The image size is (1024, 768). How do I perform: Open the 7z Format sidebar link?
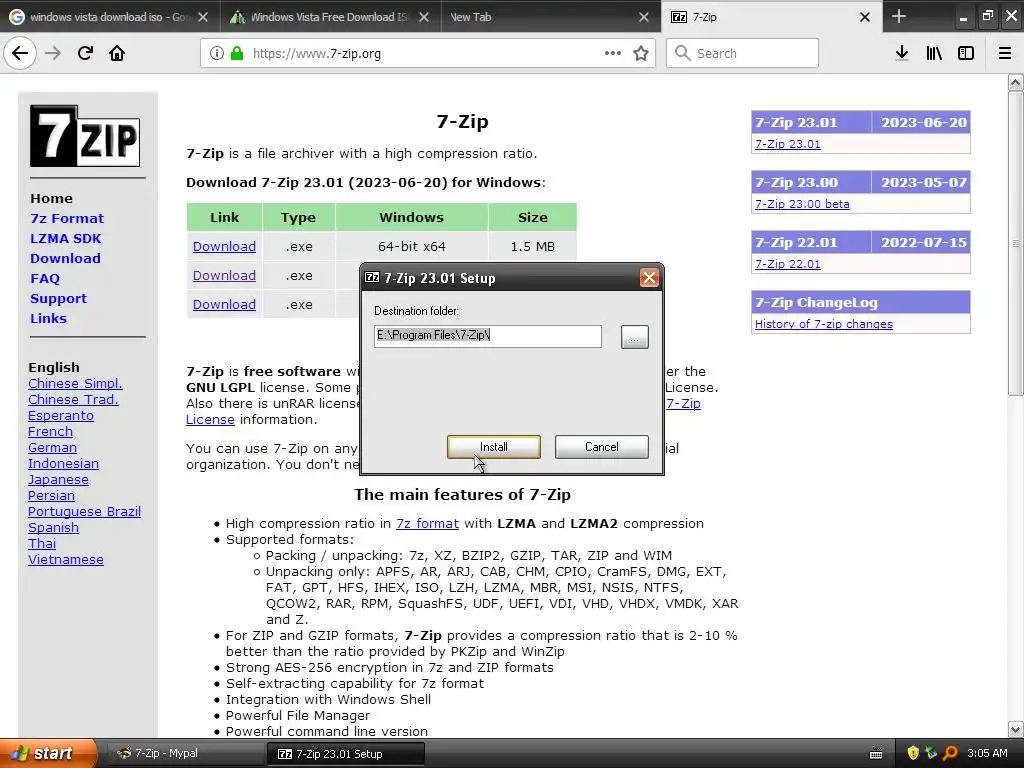point(67,218)
